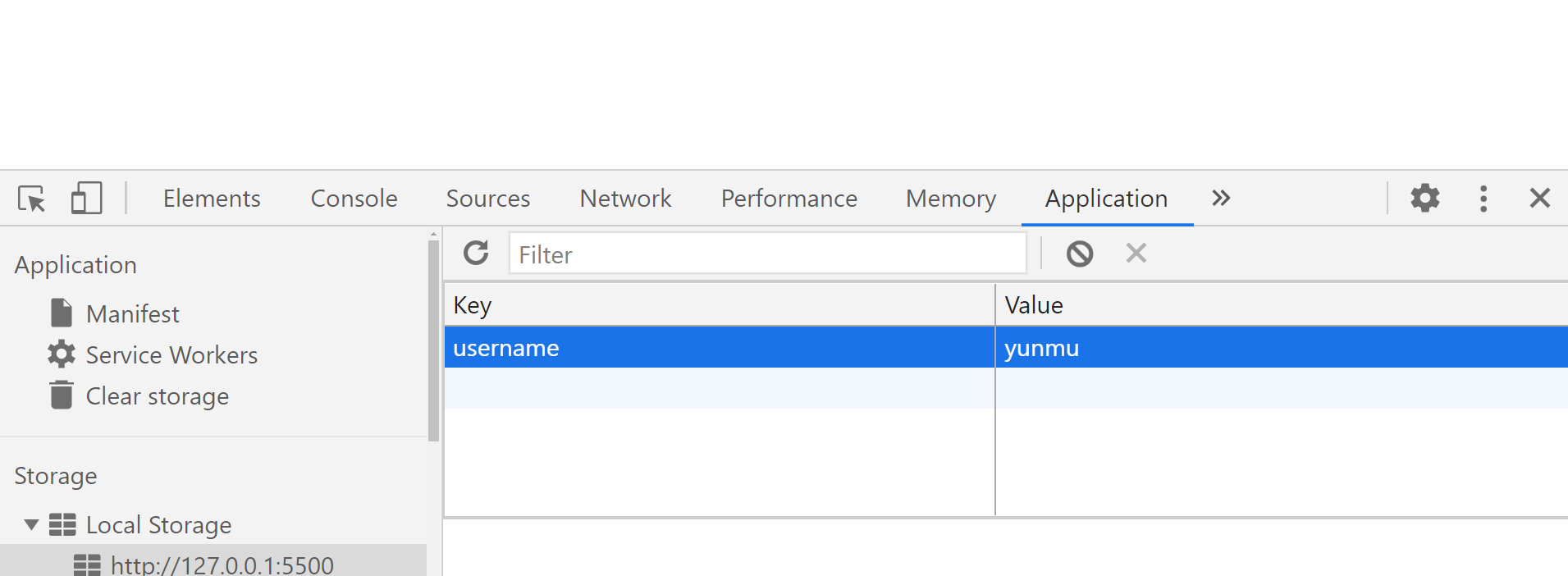Delete selected entry with X icon
Screen dimensions: 1568x576
pyautogui.click(x=1136, y=254)
